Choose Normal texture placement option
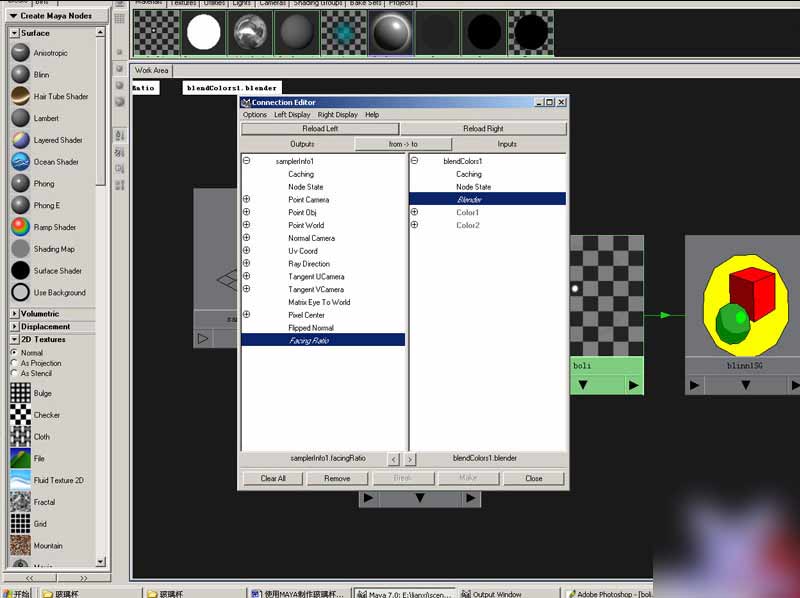Image resolution: width=800 pixels, height=598 pixels. (14, 353)
